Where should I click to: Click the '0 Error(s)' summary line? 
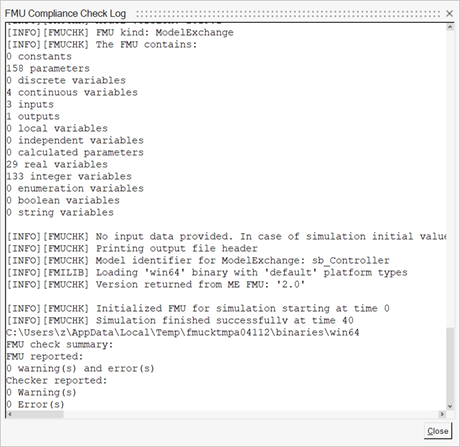tap(35, 404)
